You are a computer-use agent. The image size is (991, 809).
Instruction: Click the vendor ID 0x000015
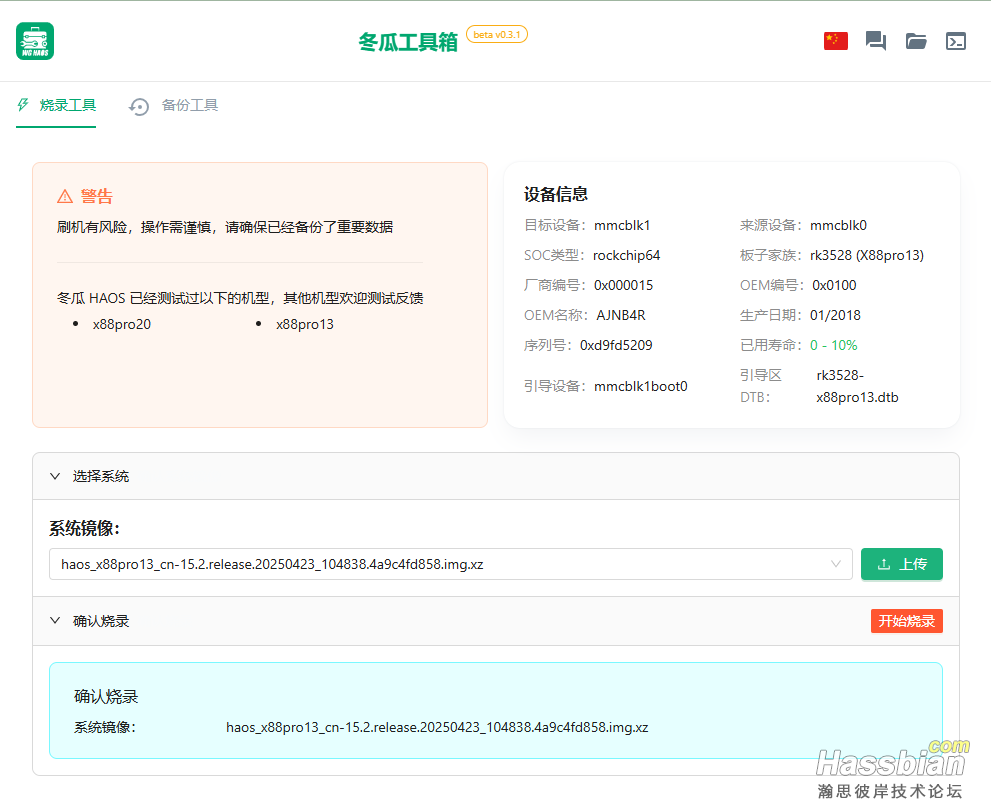tap(623, 286)
